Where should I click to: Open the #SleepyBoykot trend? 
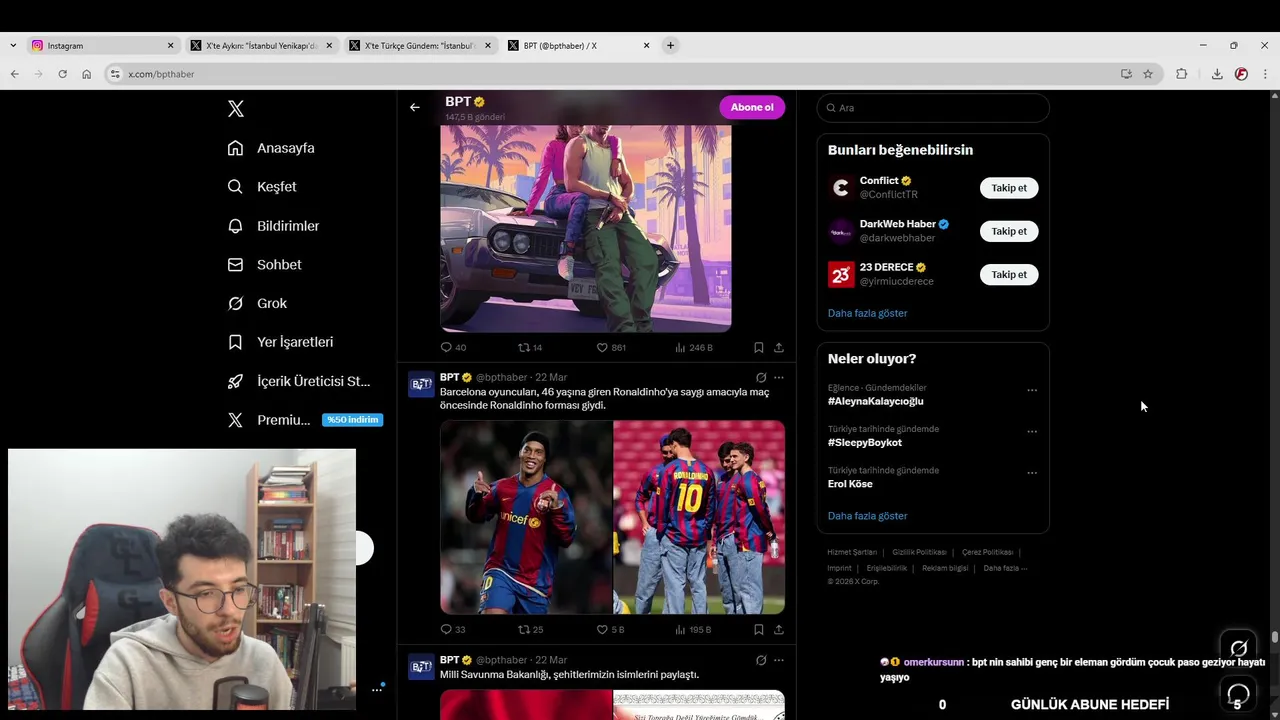pos(865,442)
